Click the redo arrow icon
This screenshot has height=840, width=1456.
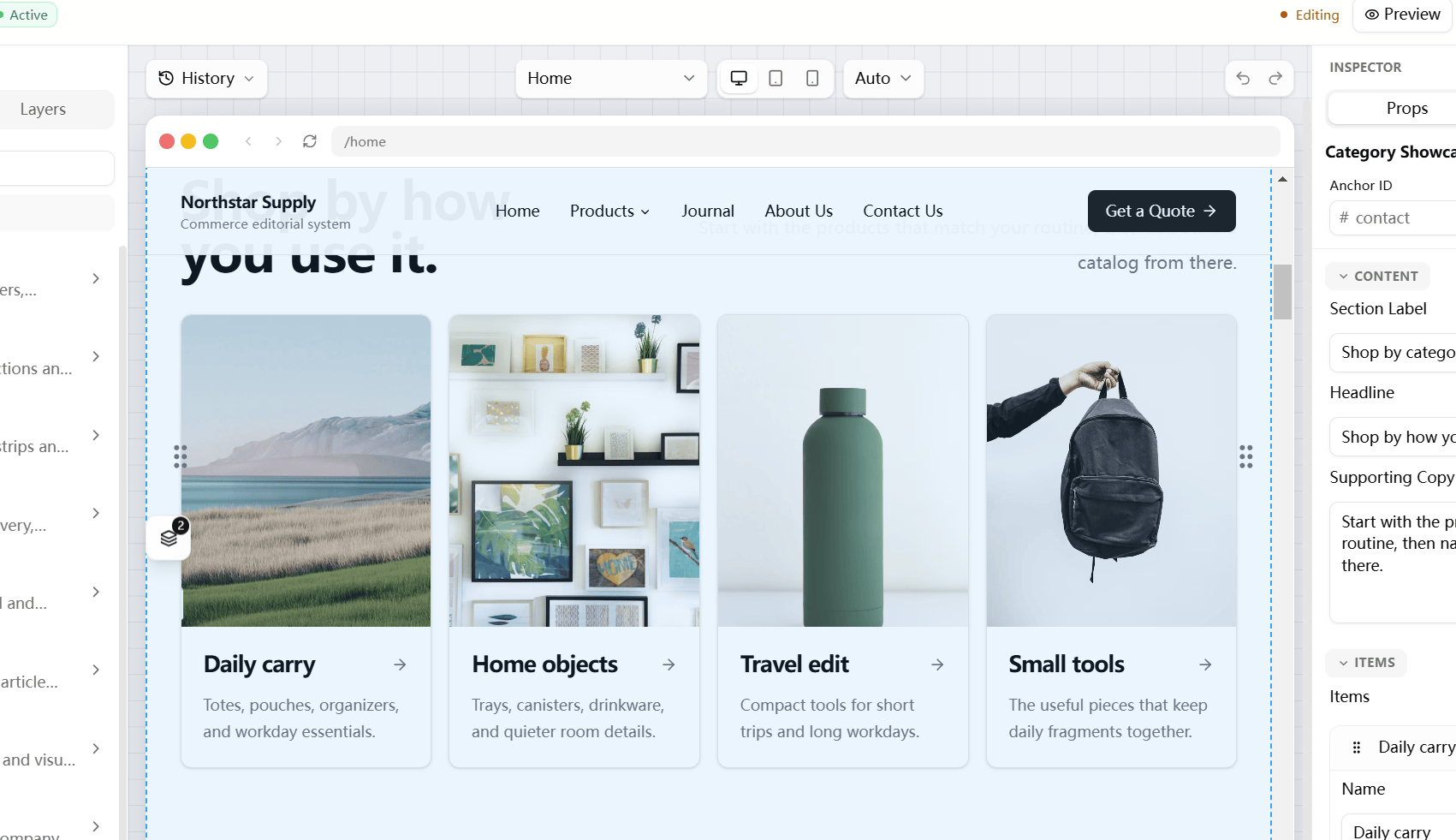pos(1275,78)
